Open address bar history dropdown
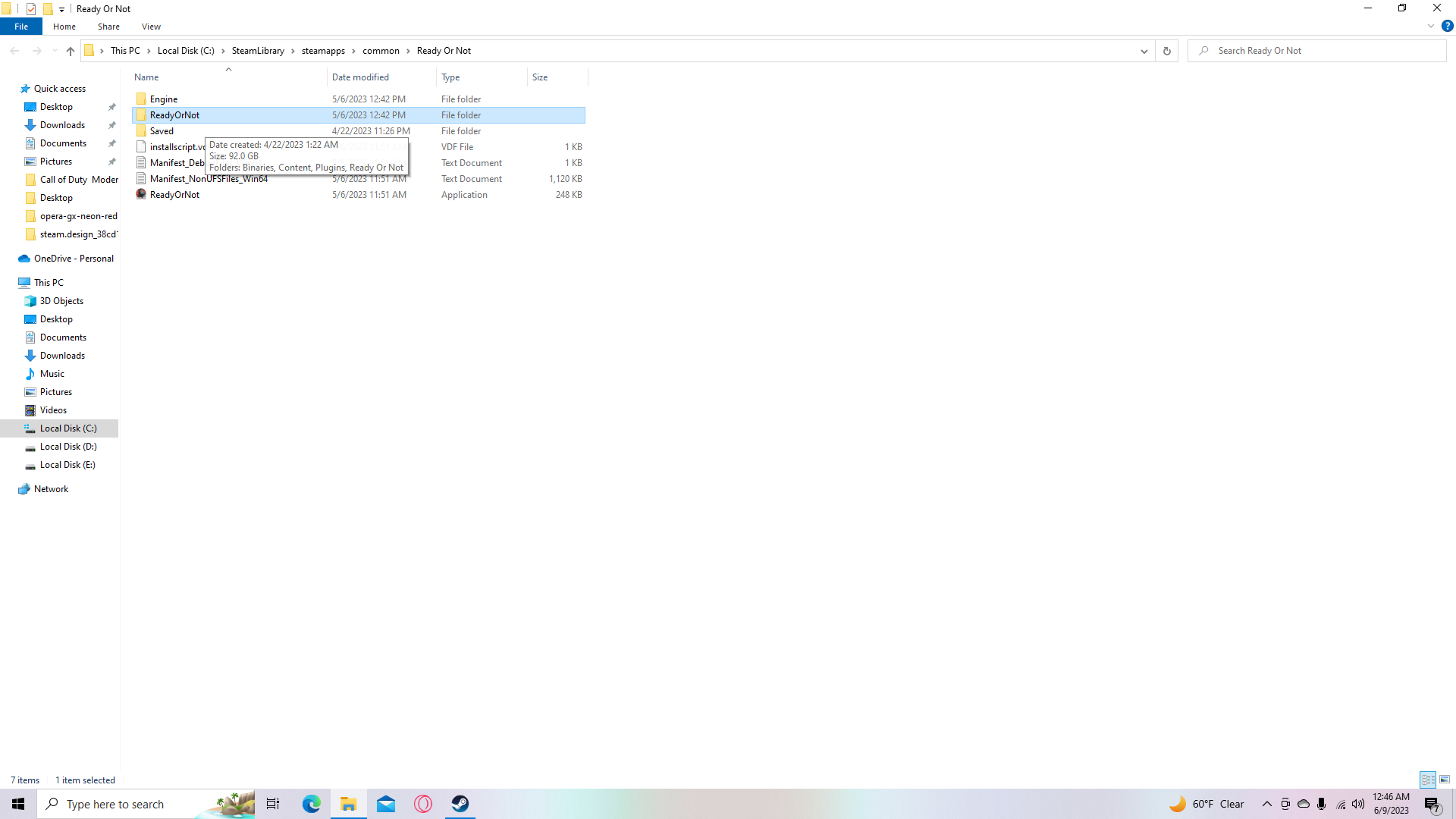This screenshot has height=819, width=1456. (x=1144, y=51)
